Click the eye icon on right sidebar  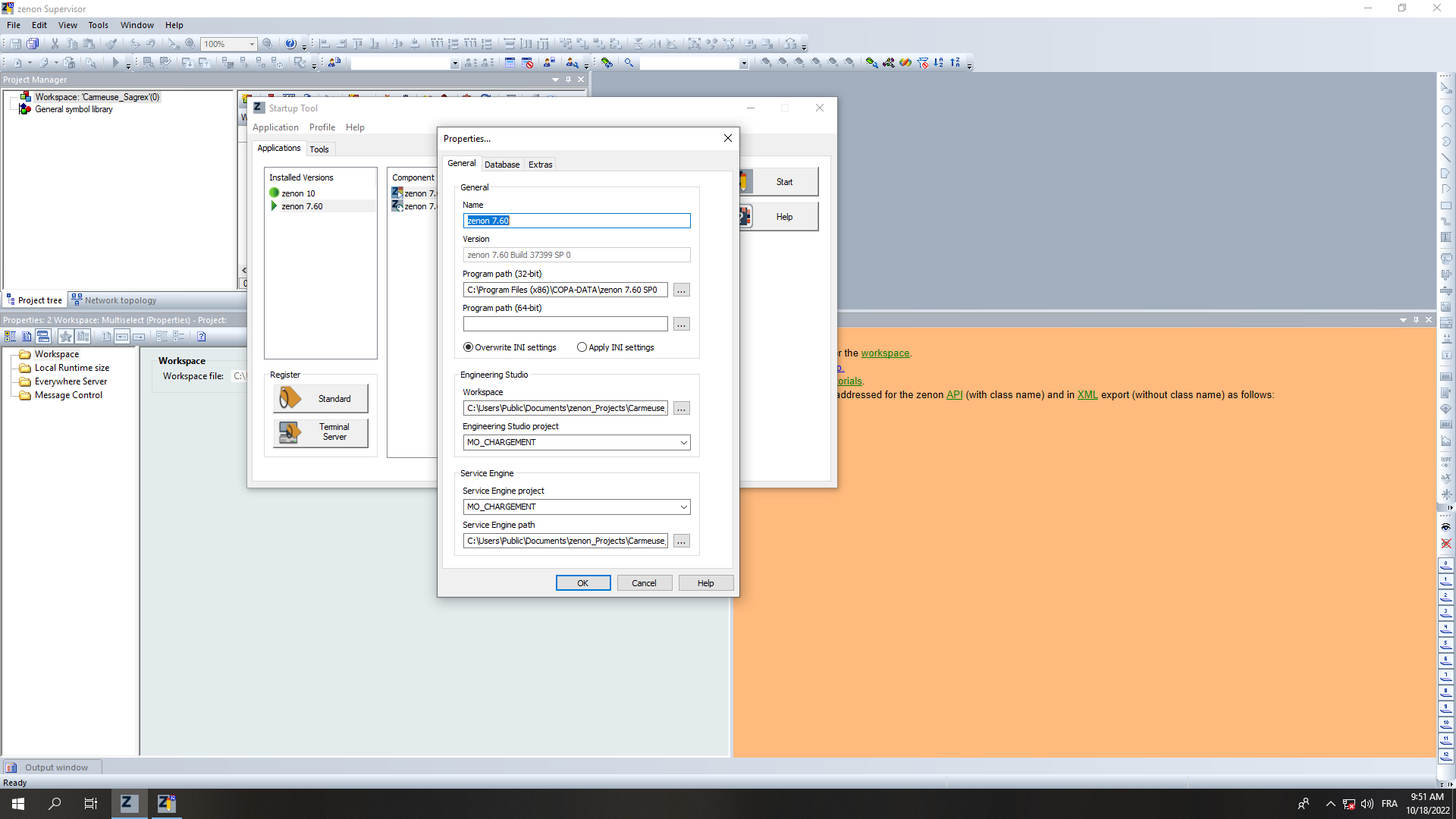coord(1446,527)
